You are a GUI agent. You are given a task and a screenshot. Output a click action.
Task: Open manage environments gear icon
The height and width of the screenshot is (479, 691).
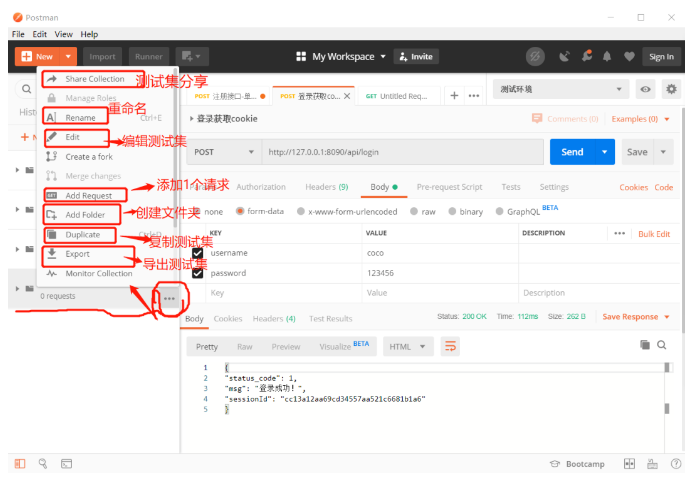671,89
